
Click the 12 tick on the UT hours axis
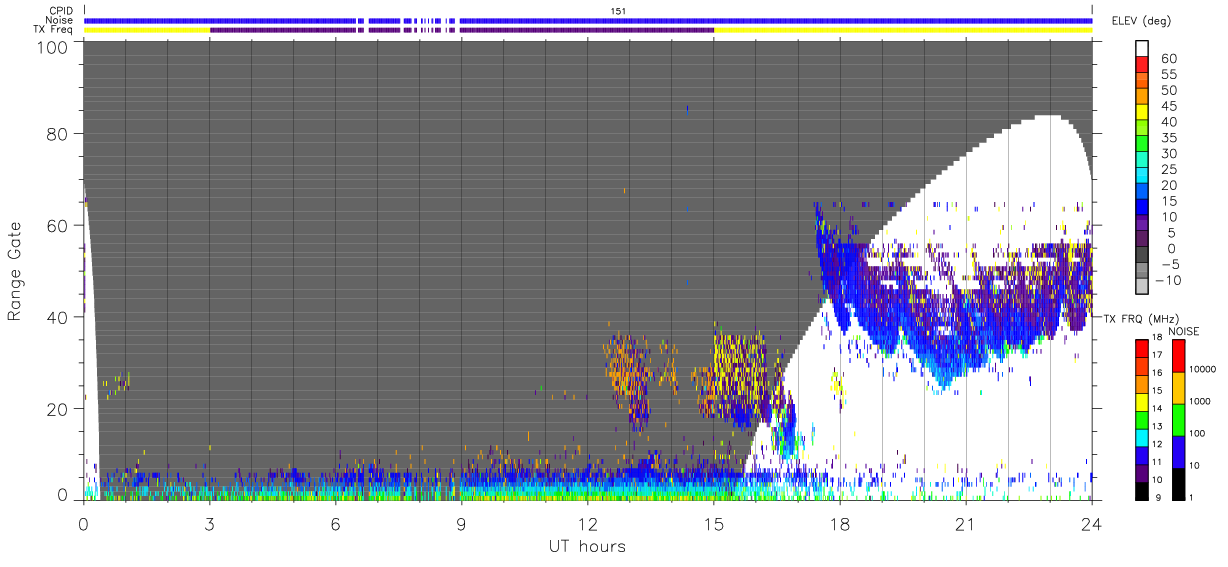point(587,523)
